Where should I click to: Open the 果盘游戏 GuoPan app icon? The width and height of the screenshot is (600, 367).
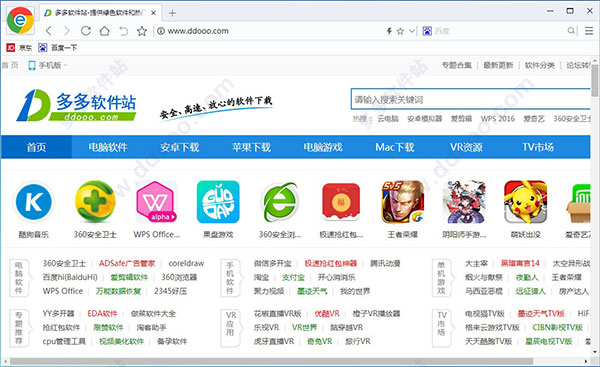(x=218, y=202)
